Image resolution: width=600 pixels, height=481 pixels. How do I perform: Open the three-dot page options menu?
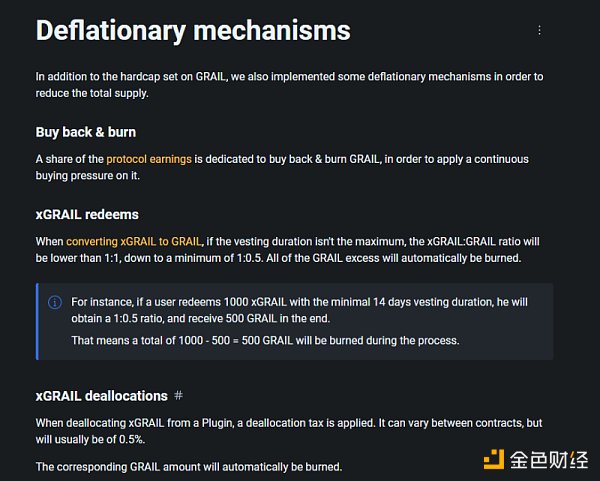(x=540, y=30)
